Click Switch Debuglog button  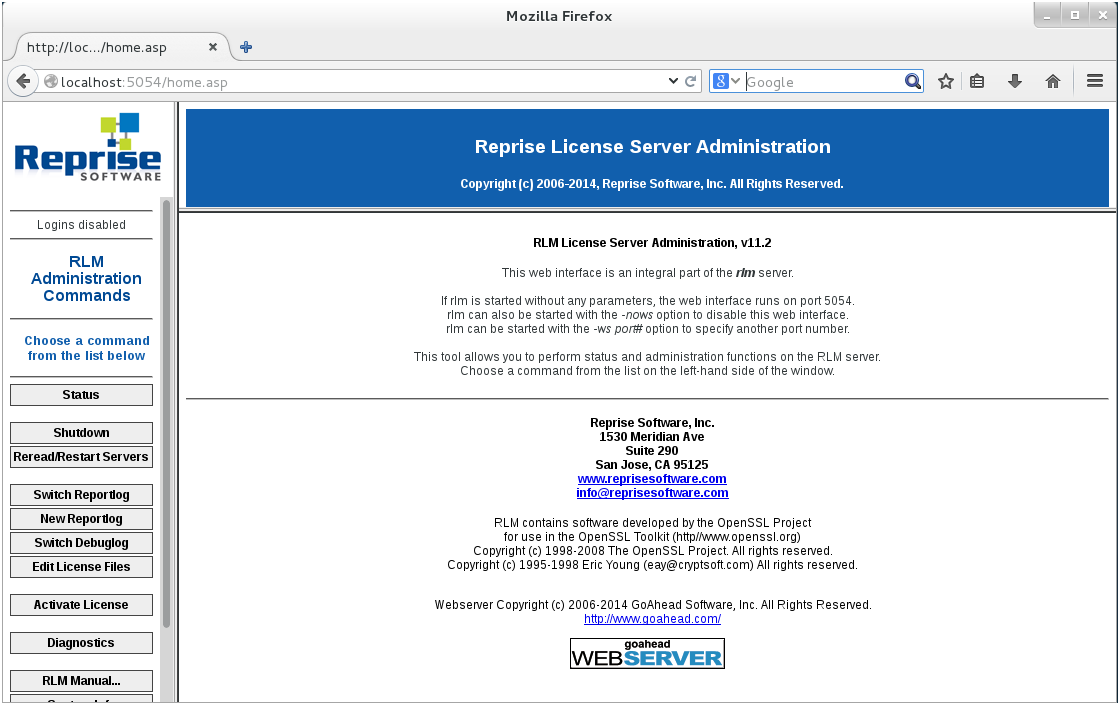click(x=81, y=543)
